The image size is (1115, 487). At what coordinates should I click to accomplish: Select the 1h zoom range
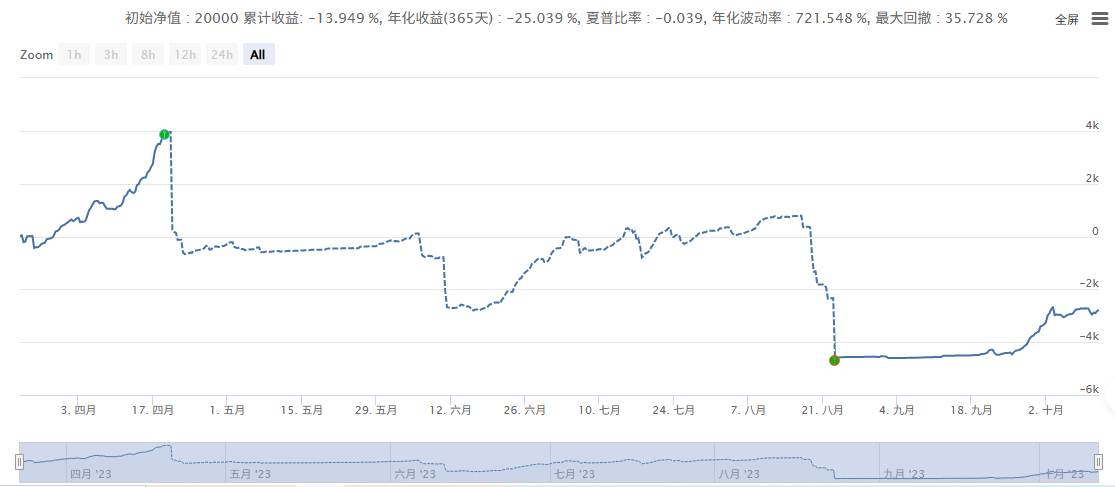(74, 55)
